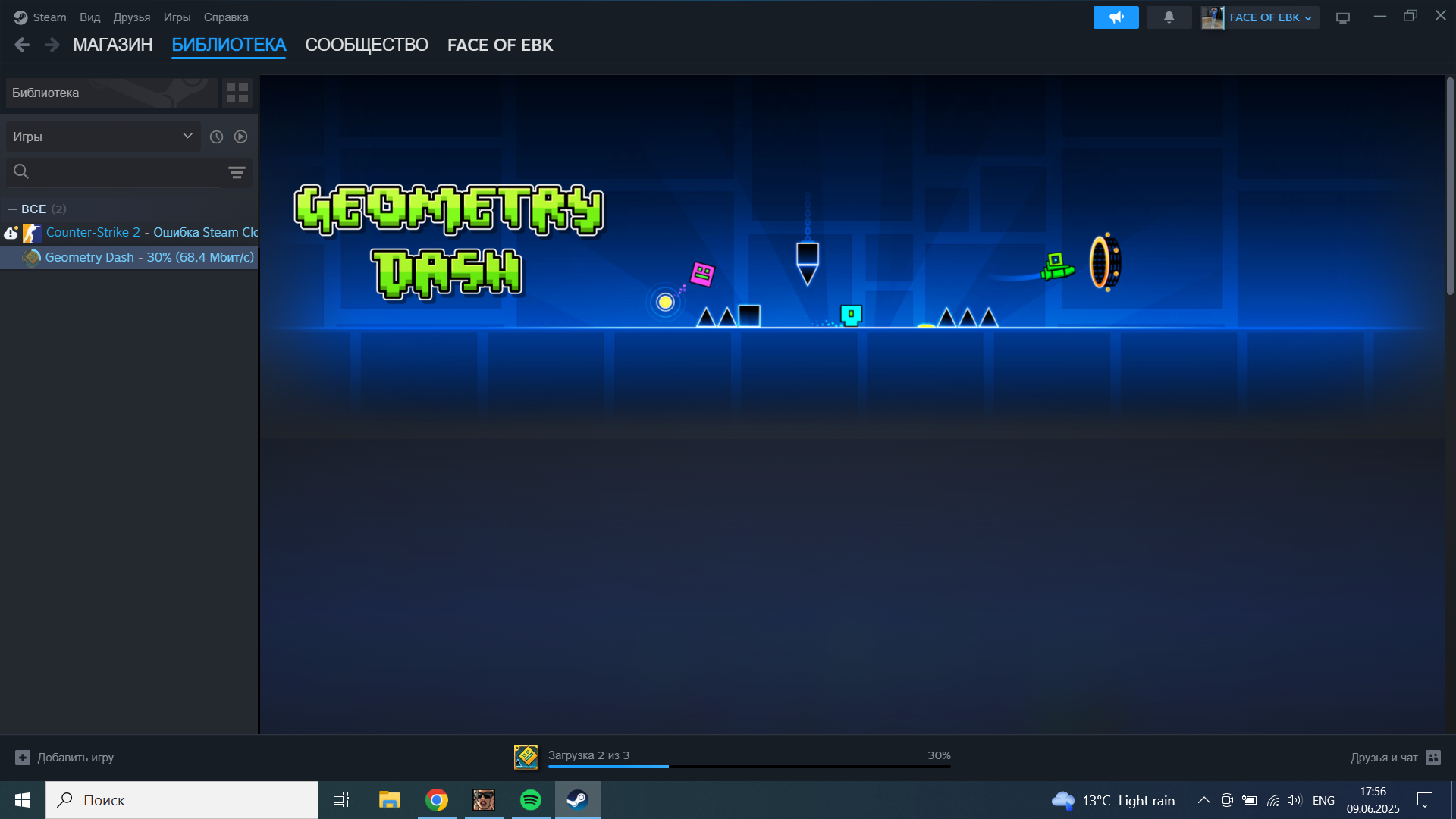Screen dimensions: 1456x819
Task: Open the Wi-Fi network icon in the tray
Action: point(1272,800)
